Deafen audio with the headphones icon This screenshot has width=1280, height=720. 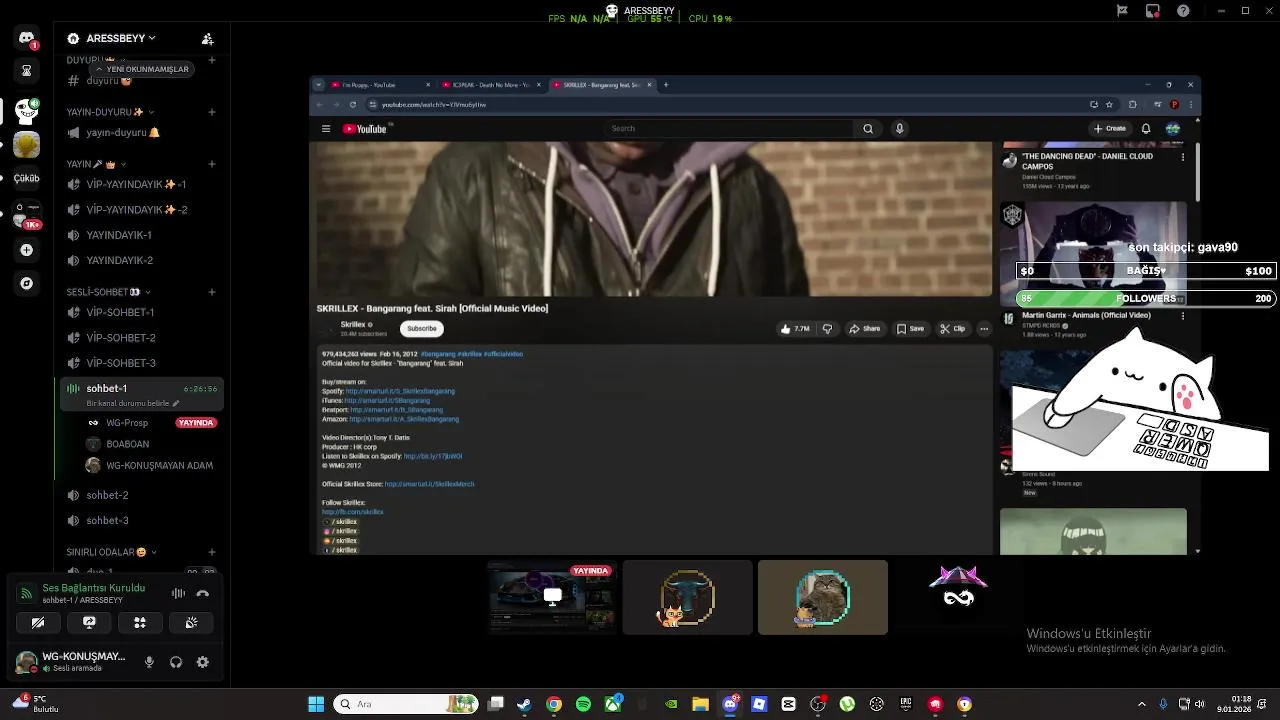(x=176, y=662)
